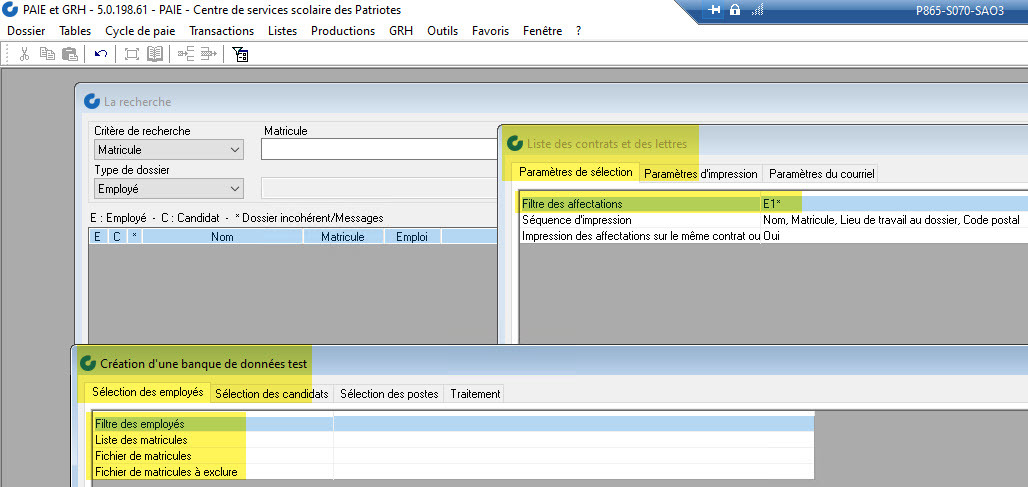This screenshot has height=487, width=1028.
Task: Open the Productions menu
Action: pyautogui.click(x=343, y=31)
